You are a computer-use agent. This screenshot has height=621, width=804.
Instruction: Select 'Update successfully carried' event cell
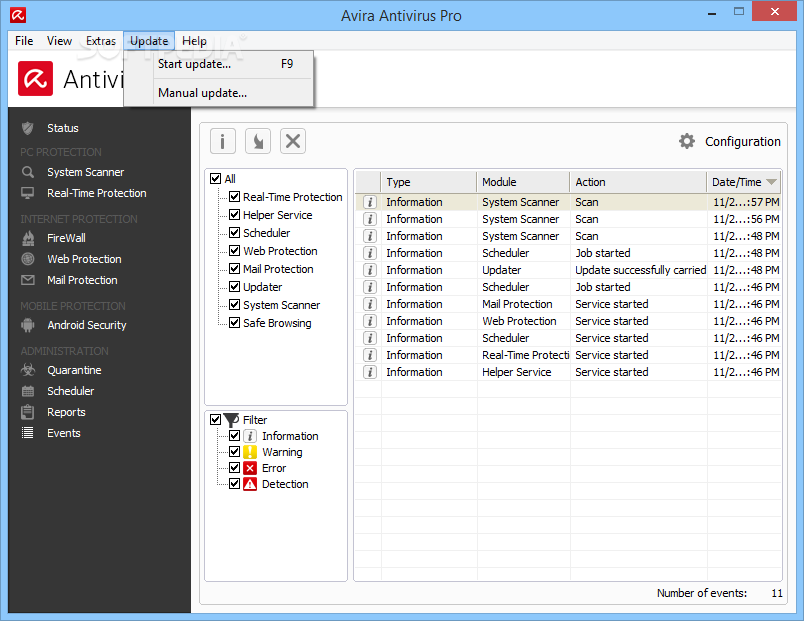point(640,270)
